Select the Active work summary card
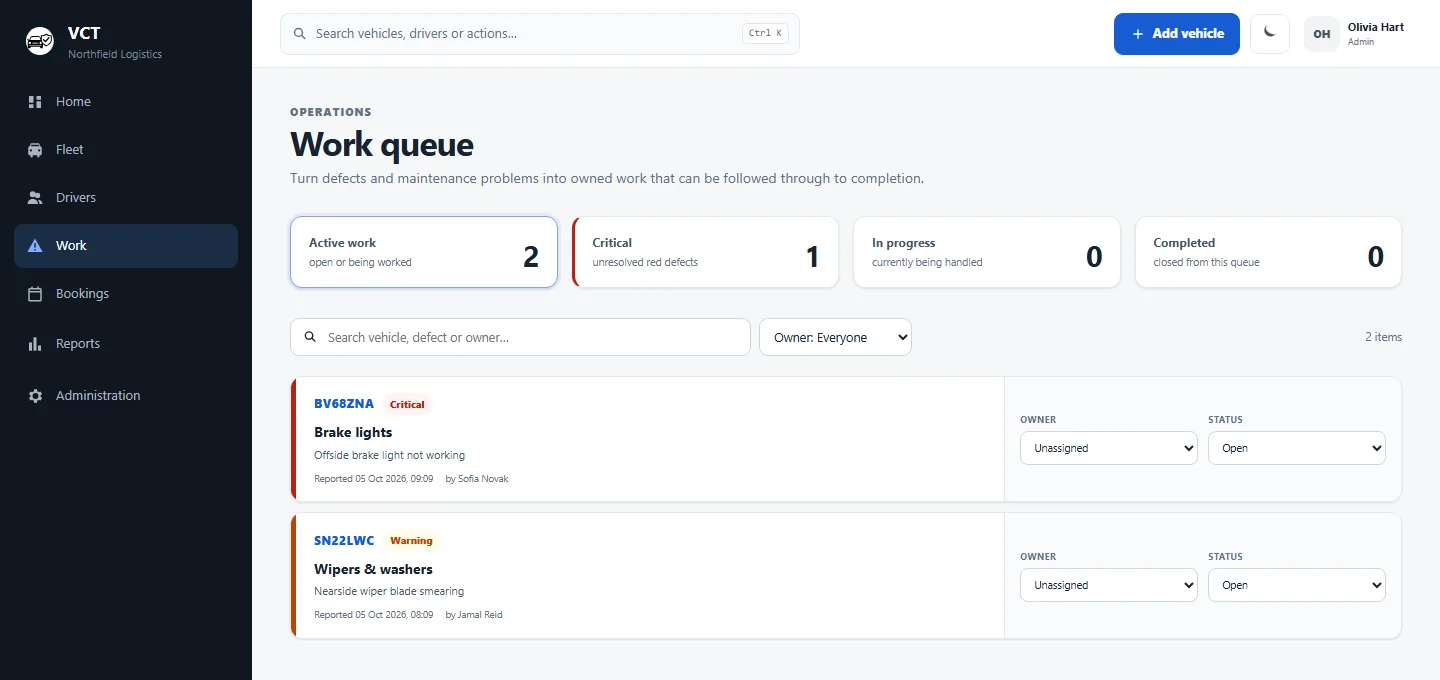Viewport: 1440px width, 680px height. pyautogui.click(x=424, y=252)
